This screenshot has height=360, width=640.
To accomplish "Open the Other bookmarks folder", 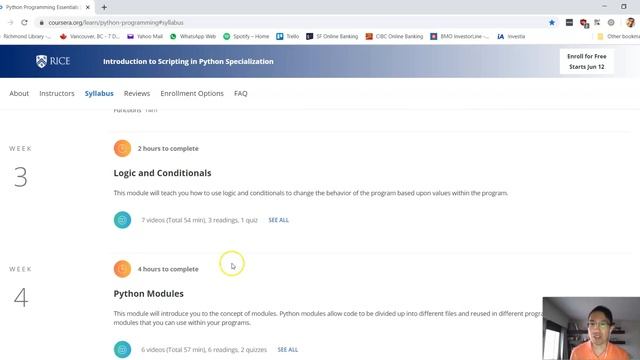I will (618, 36).
